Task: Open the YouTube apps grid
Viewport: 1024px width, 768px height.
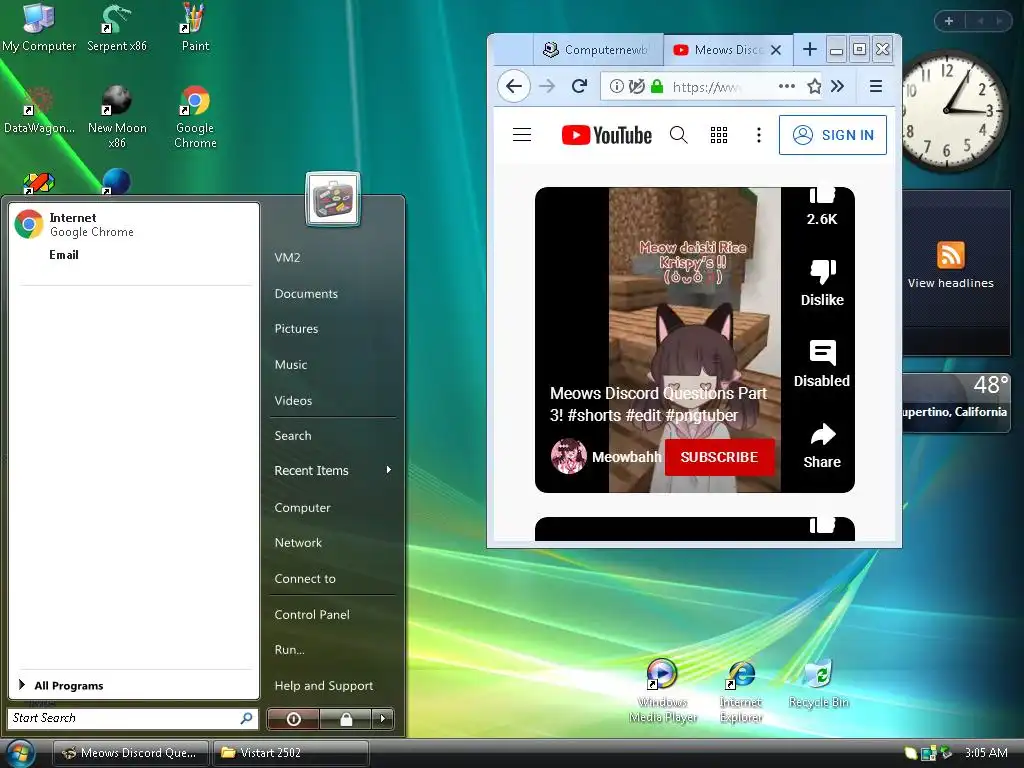Action: pos(718,135)
